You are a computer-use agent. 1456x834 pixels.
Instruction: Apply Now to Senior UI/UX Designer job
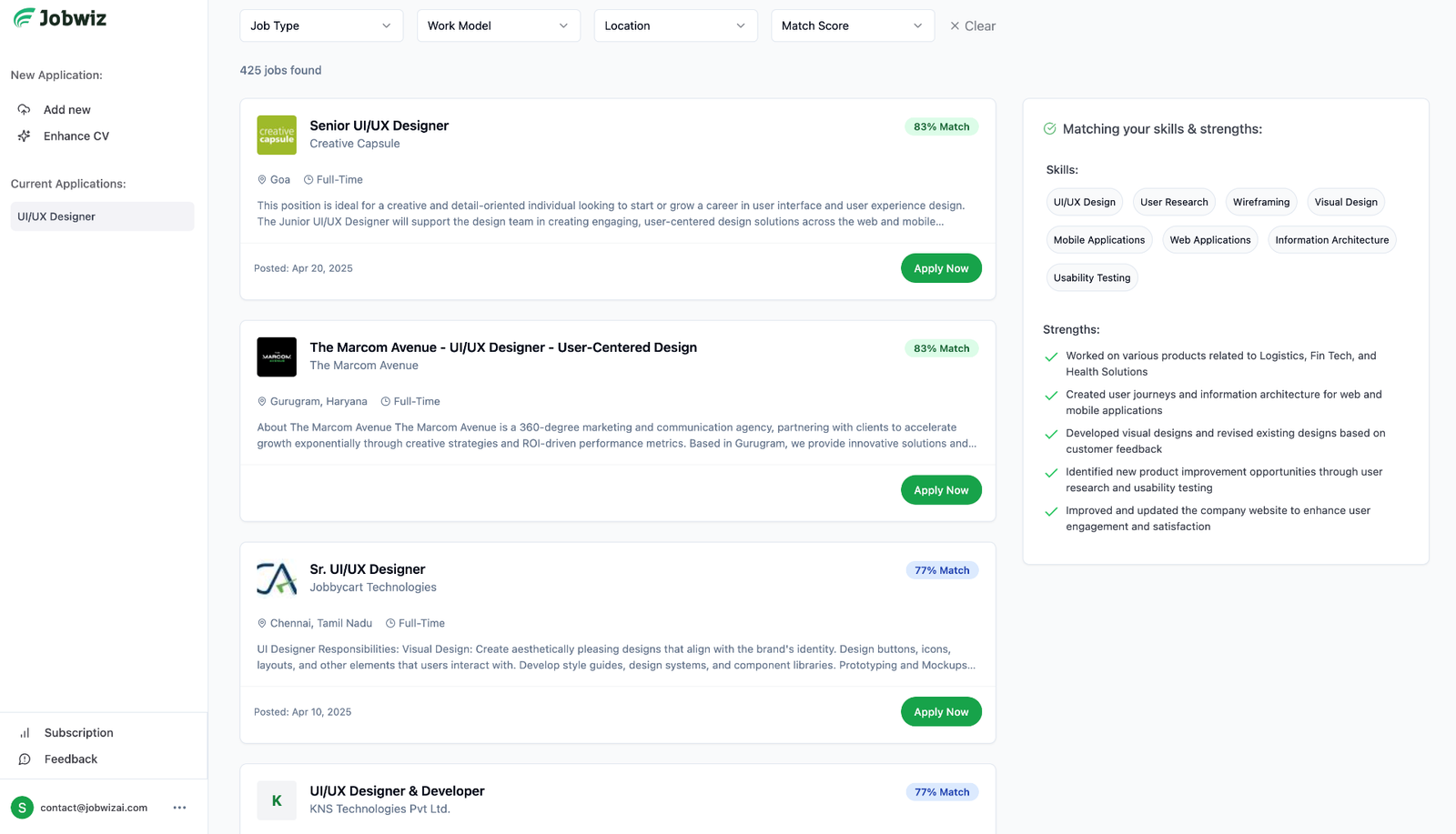pyautogui.click(x=940, y=268)
